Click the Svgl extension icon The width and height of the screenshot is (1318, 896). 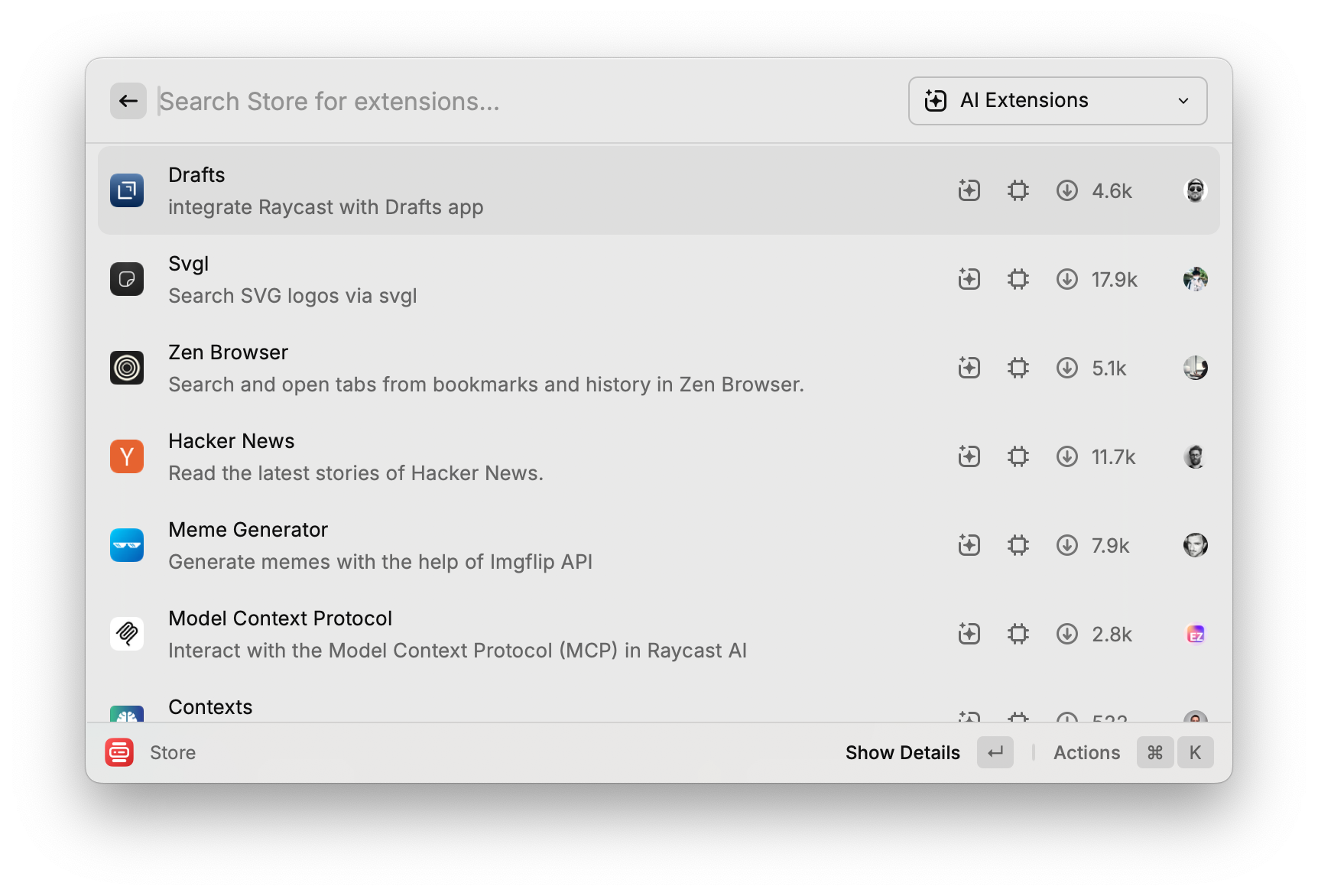(127, 279)
